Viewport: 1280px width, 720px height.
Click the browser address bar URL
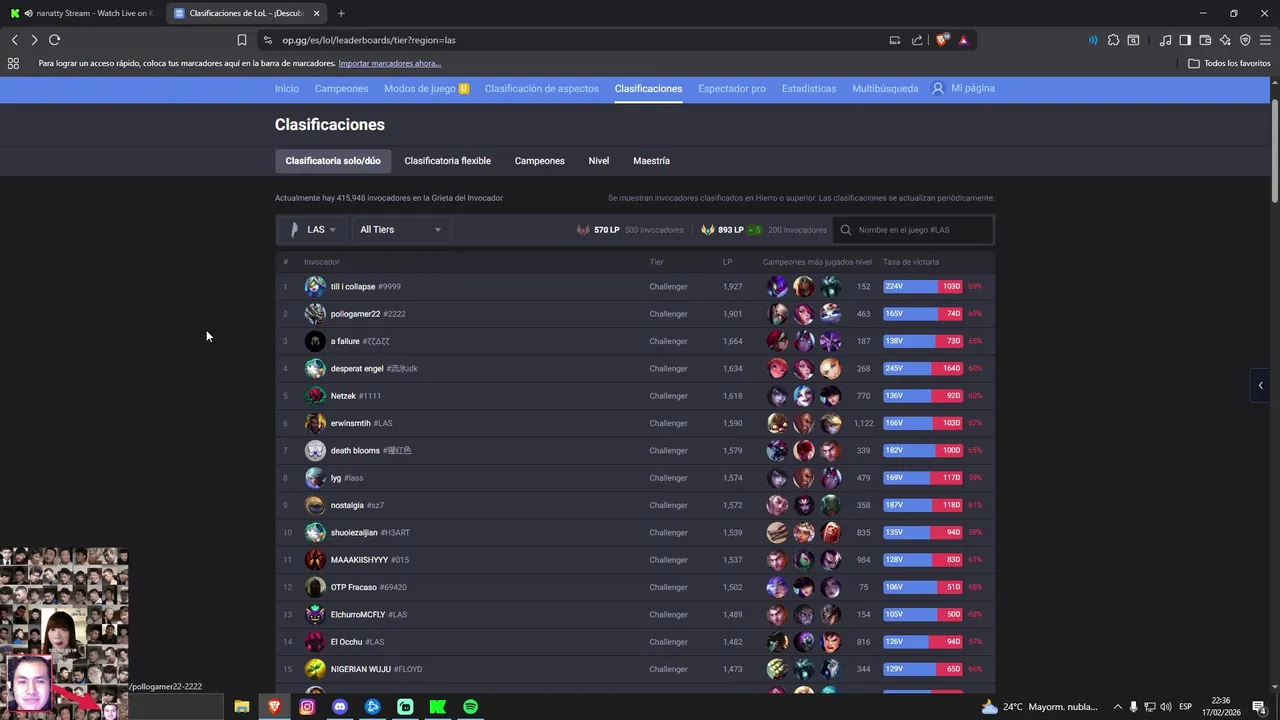369,40
